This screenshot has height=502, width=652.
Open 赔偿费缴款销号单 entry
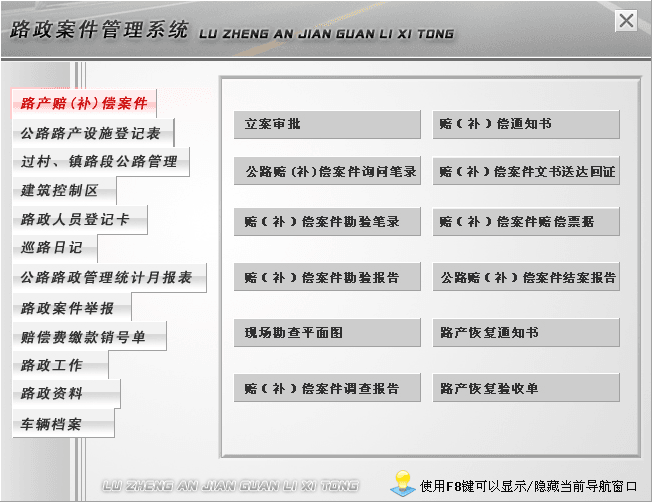coord(89,336)
